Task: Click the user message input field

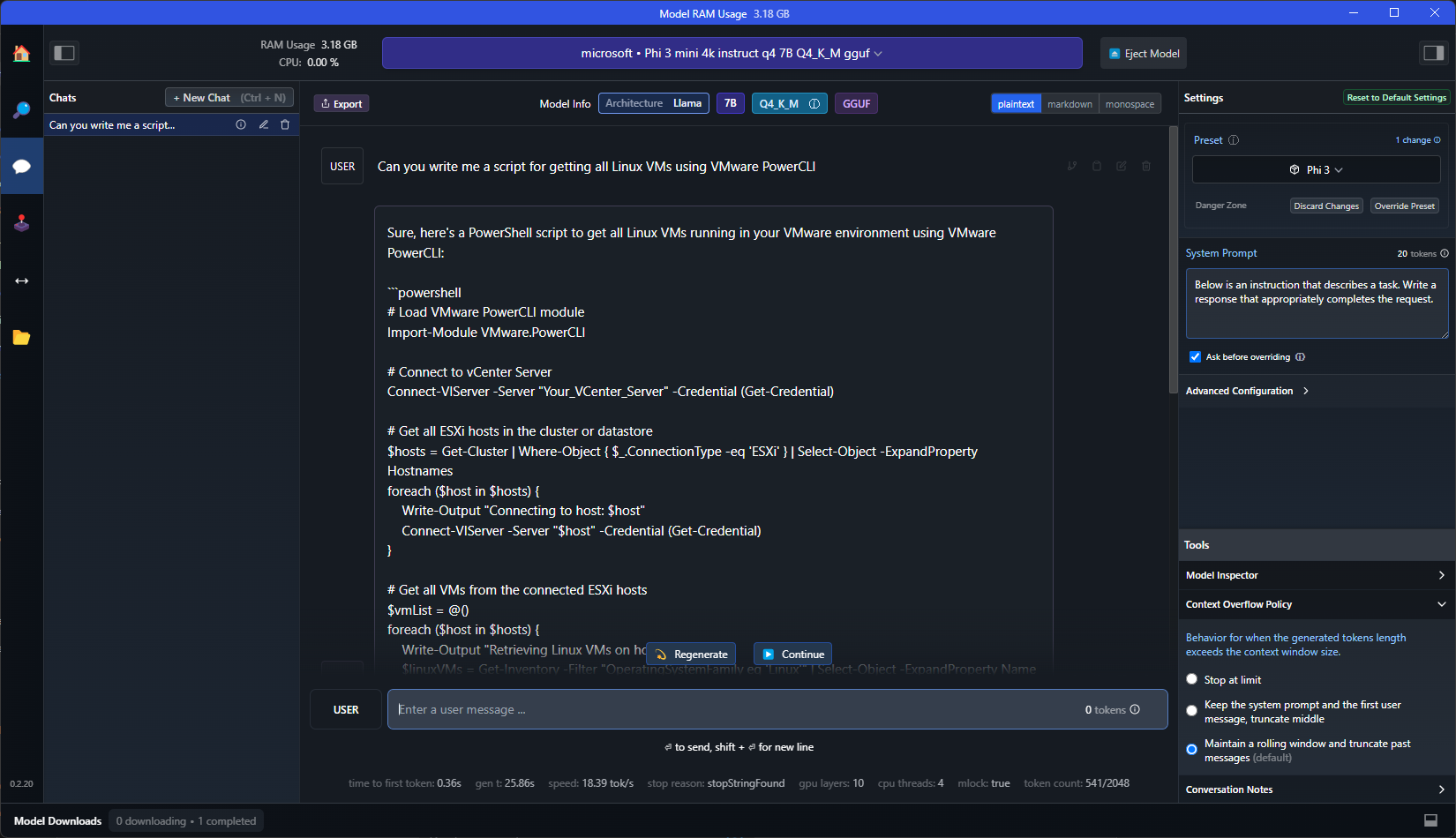Action: pos(777,709)
